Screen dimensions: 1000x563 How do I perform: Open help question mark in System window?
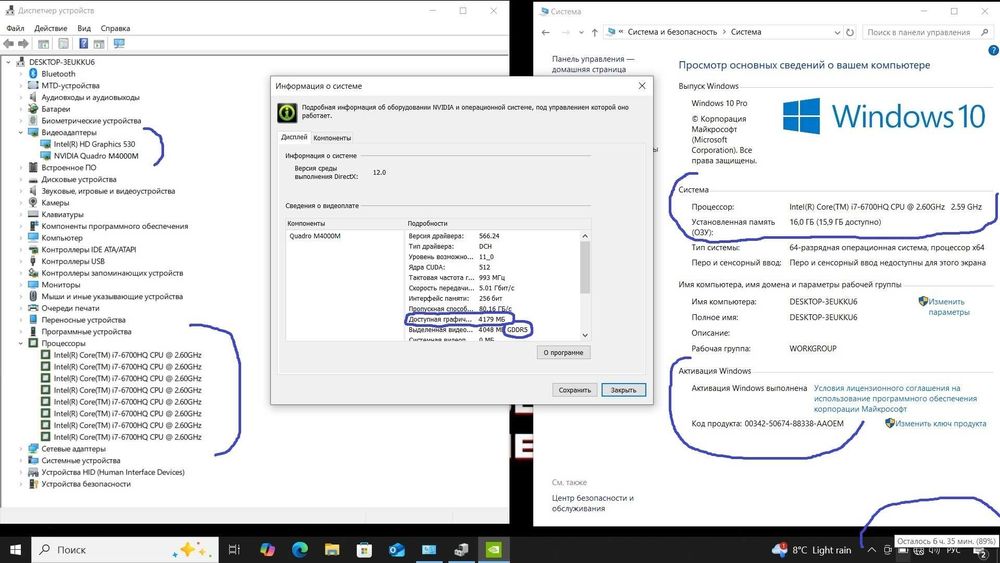[993, 50]
